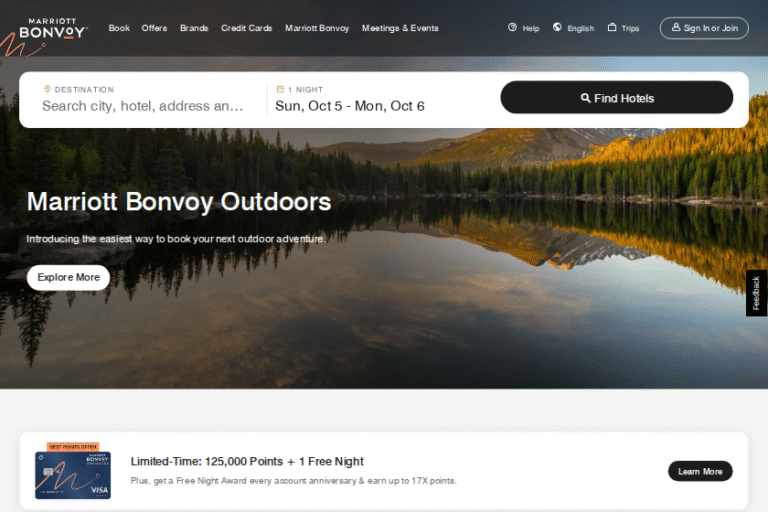Click the Explore More button
768x512 pixels.
pyautogui.click(x=69, y=277)
